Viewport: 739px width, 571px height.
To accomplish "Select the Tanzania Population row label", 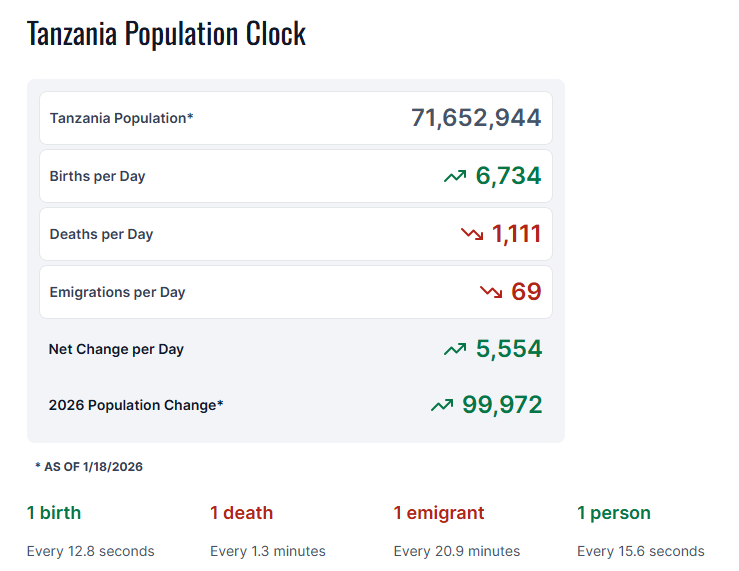I will [x=121, y=118].
